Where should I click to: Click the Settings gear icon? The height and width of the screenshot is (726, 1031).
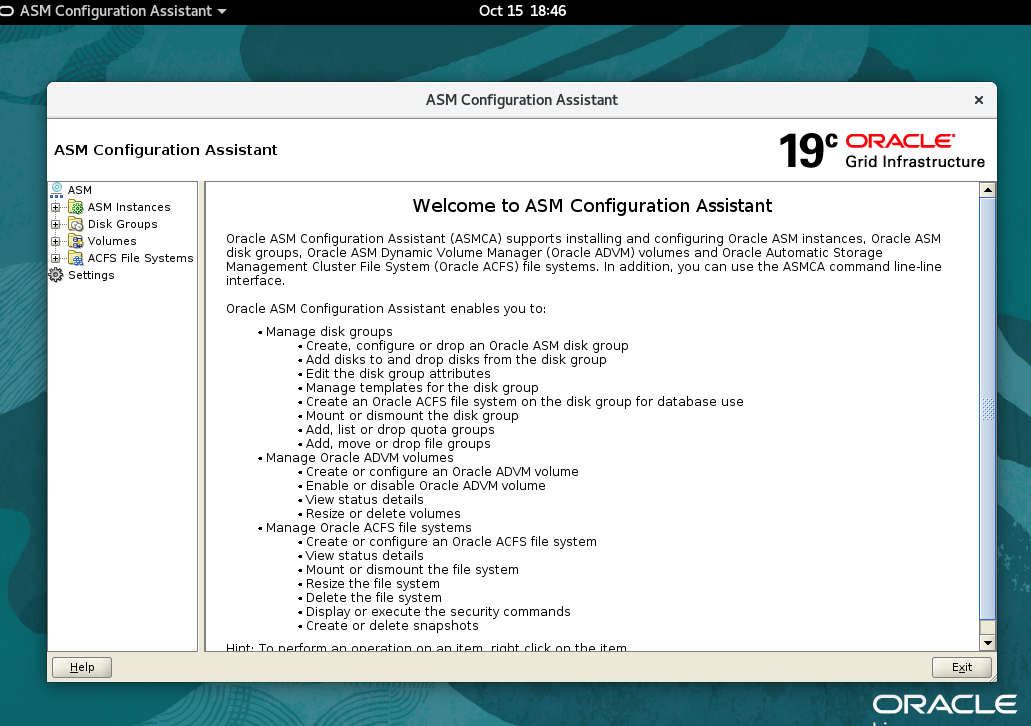(57, 275)
